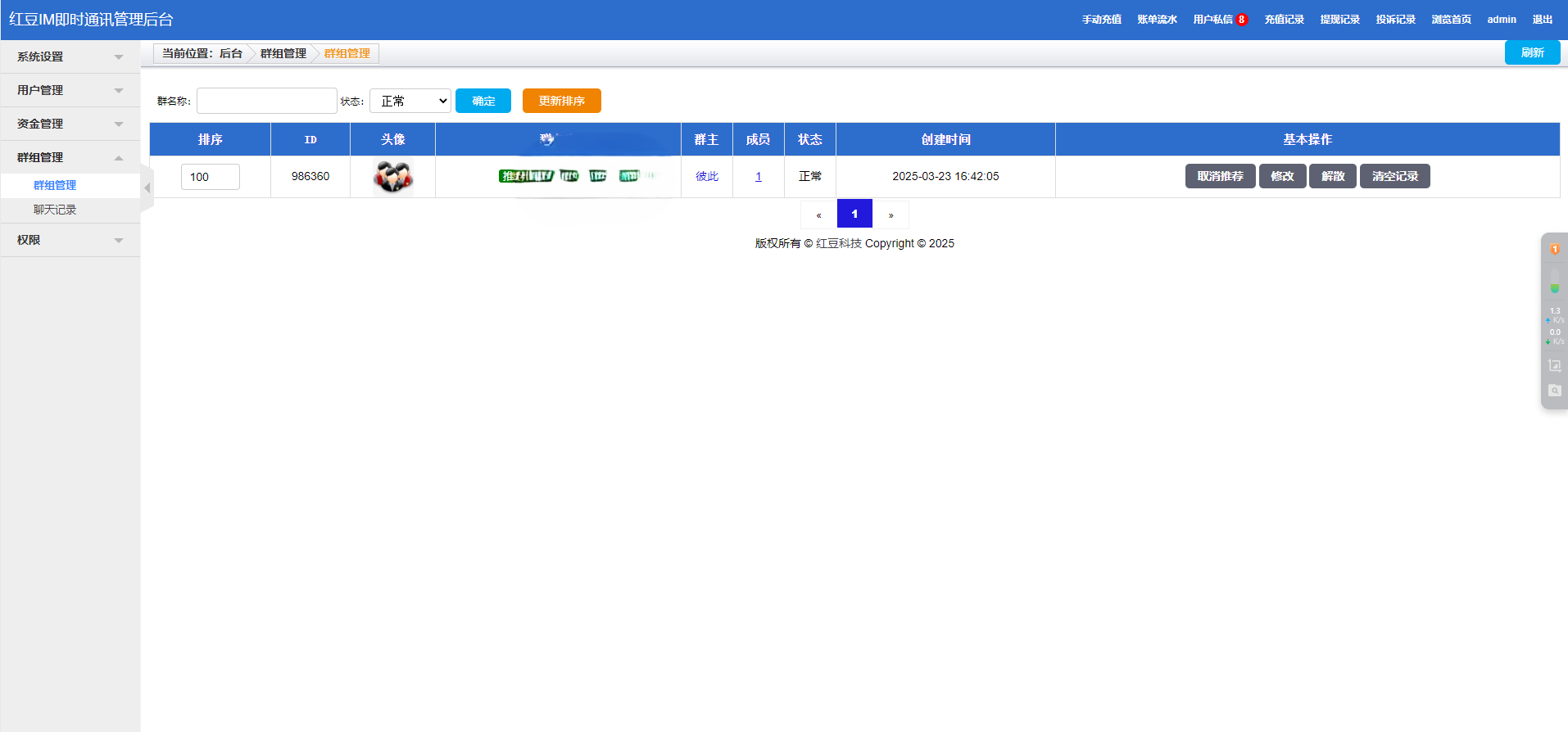Open 提现记录 in the top navigation
1568x732 pixels.
click(1339, 20)
